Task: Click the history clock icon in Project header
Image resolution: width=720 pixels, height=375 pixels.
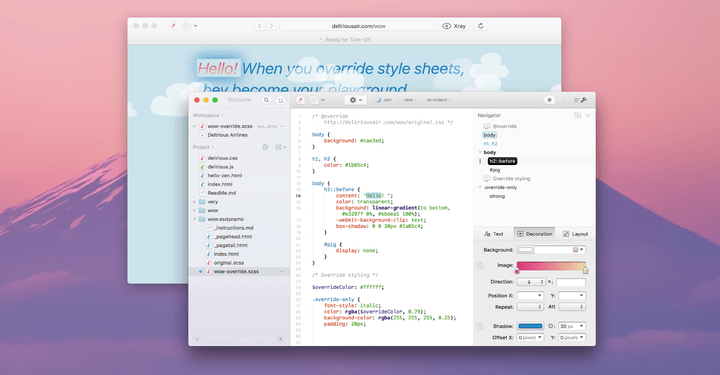Action: coord(265,147)
